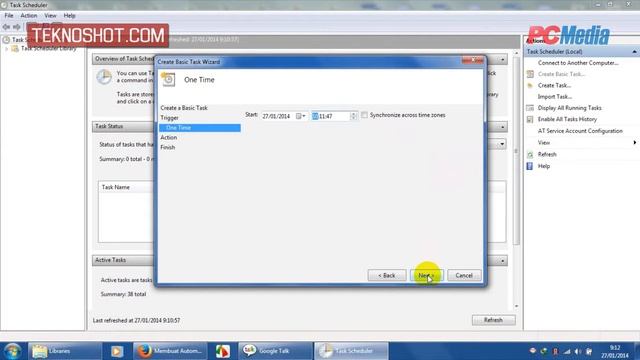Select the Create a Basic Task wizard step
The image size is (640, 360).
(x=184, y=108)
